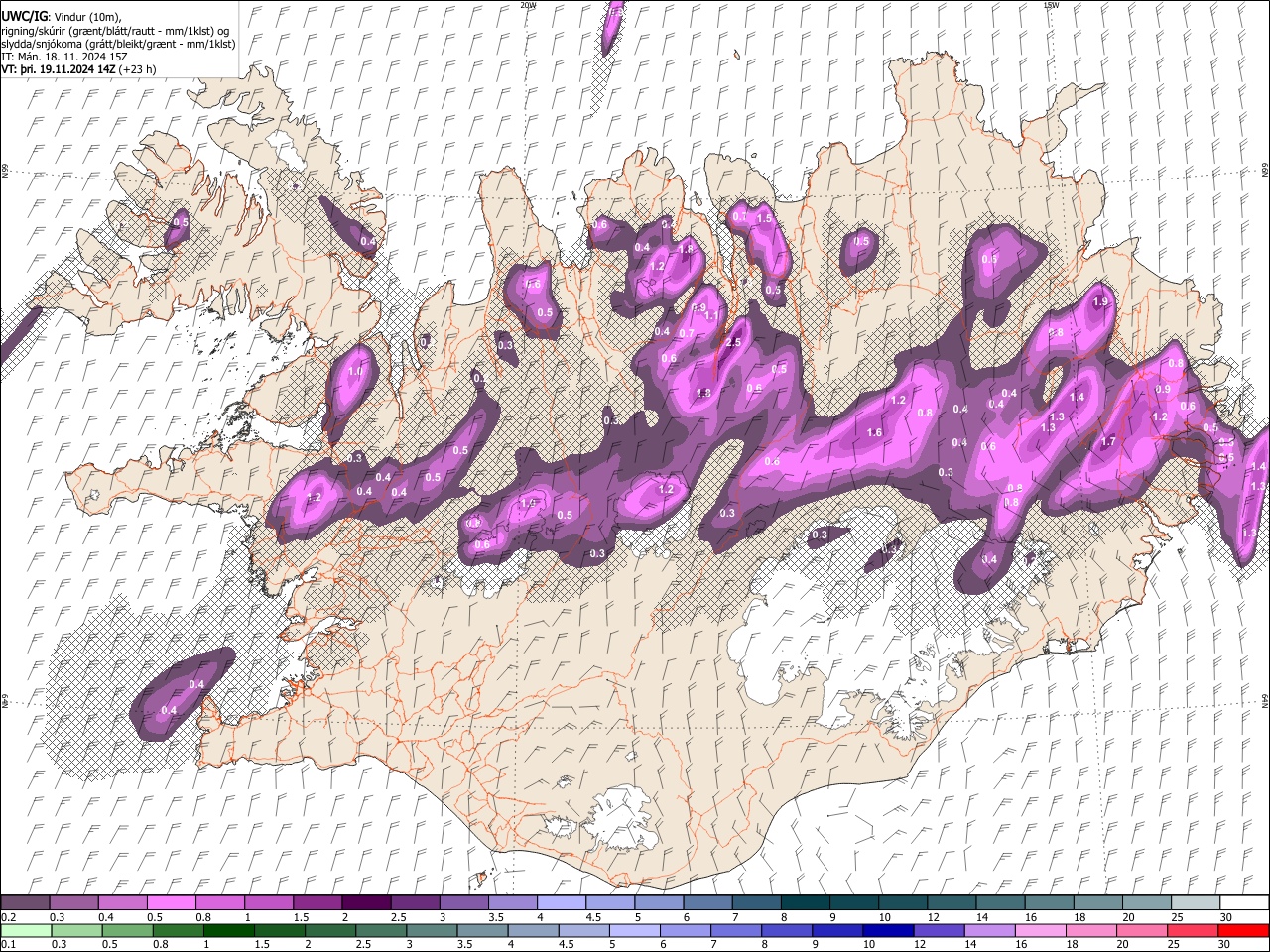Viewport: 1270px width, 952px height.
Task: Click the 'rigning/skúrir (grænt/blátt/rautt' header line
Action: (x=116, y=31)
